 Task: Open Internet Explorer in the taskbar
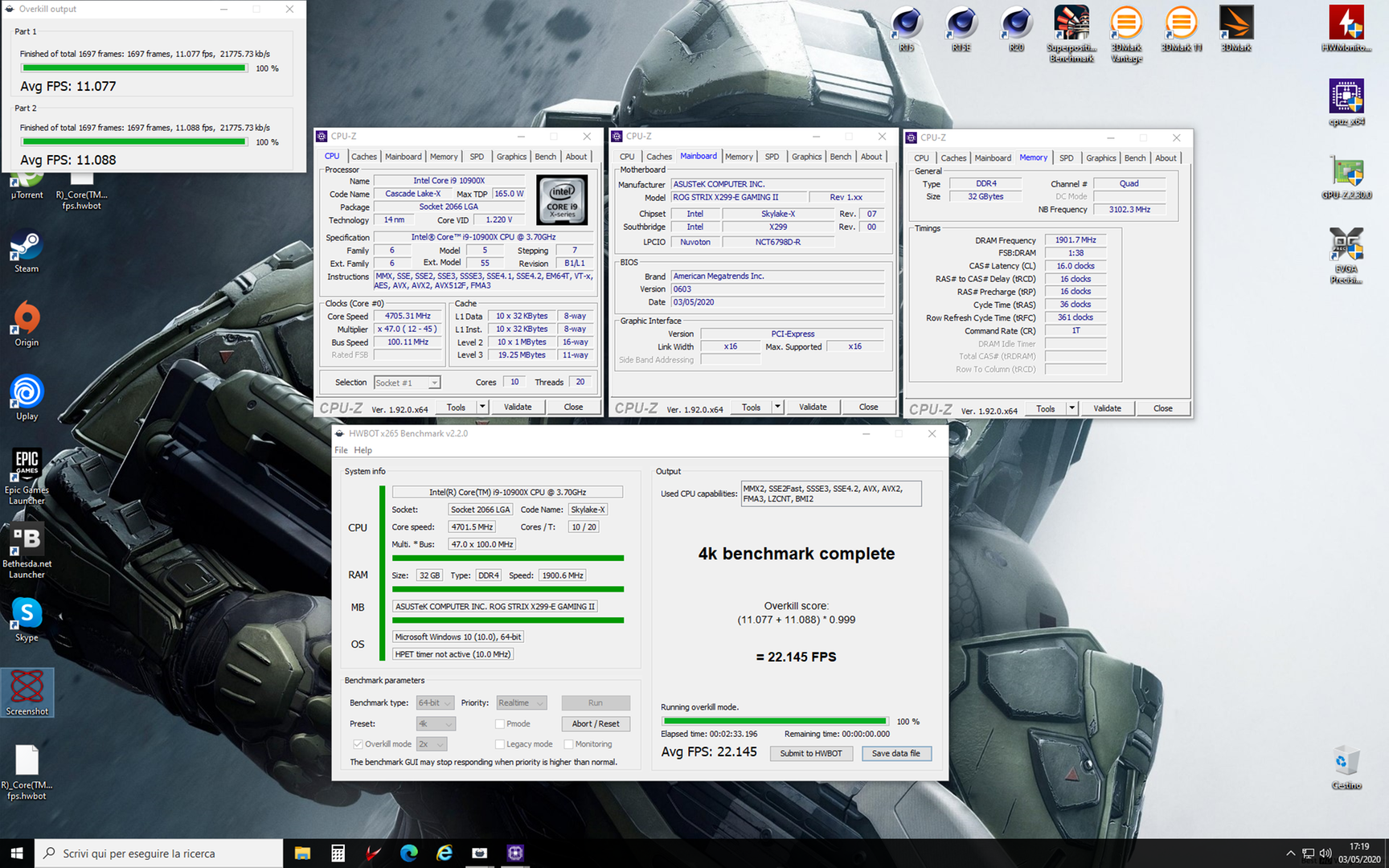(444, 853)
